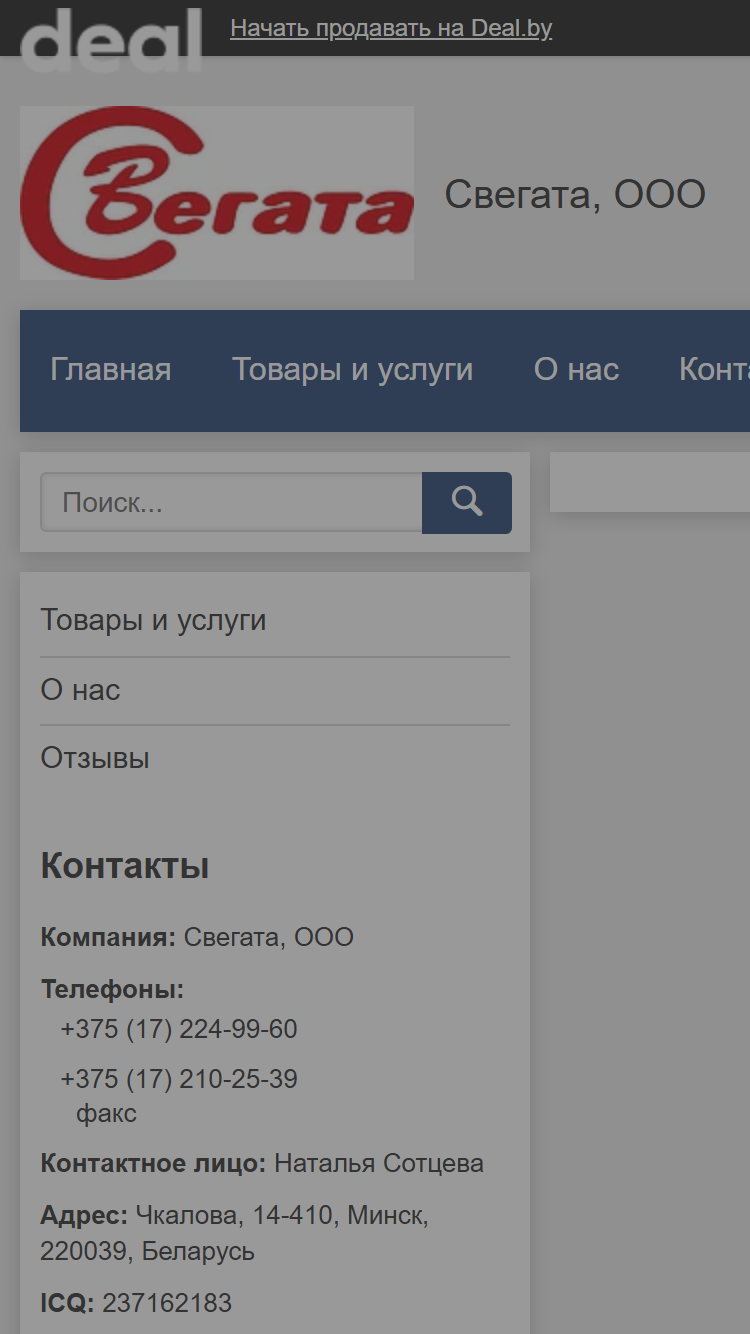Go to Главная in navigation bar
750x1334 pixels.
click(x=111, y=370)
